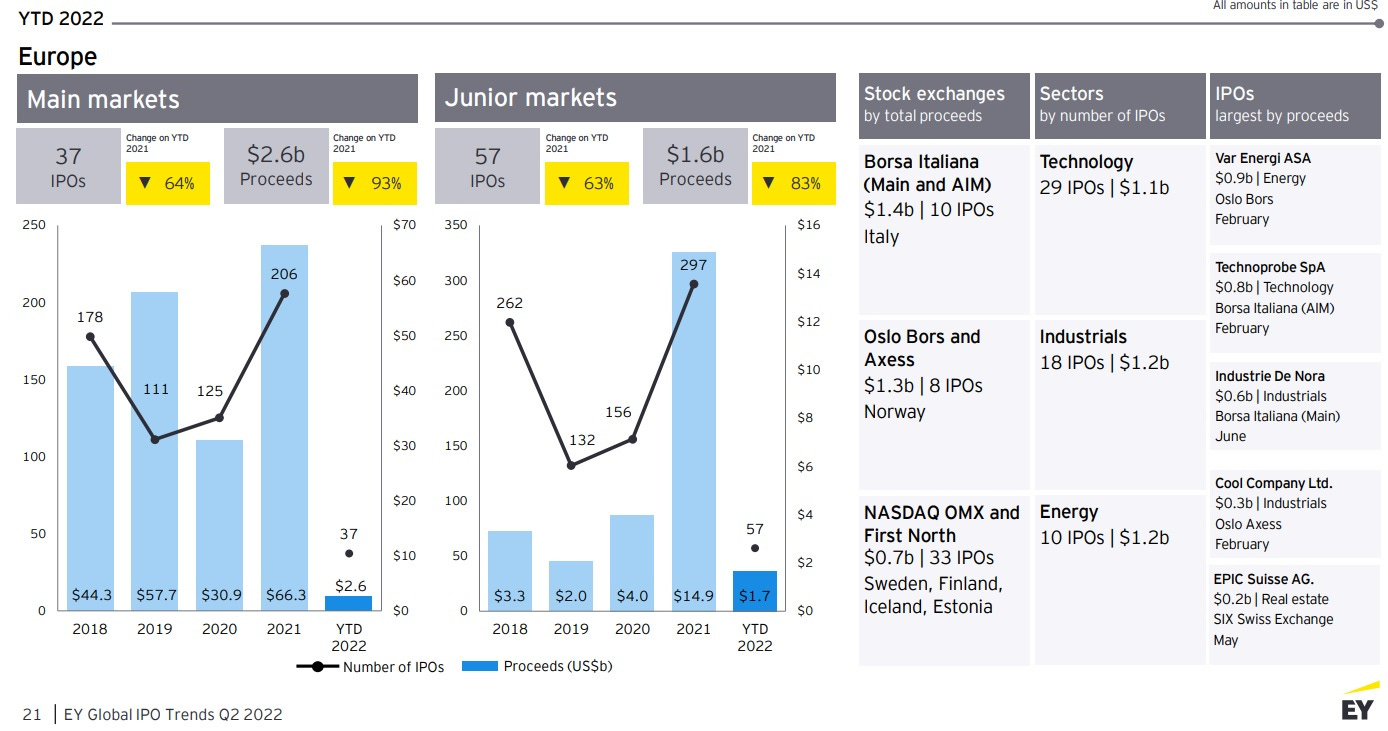
Task: Select the Number of IPOs legend entry
Action: point(370,667)
